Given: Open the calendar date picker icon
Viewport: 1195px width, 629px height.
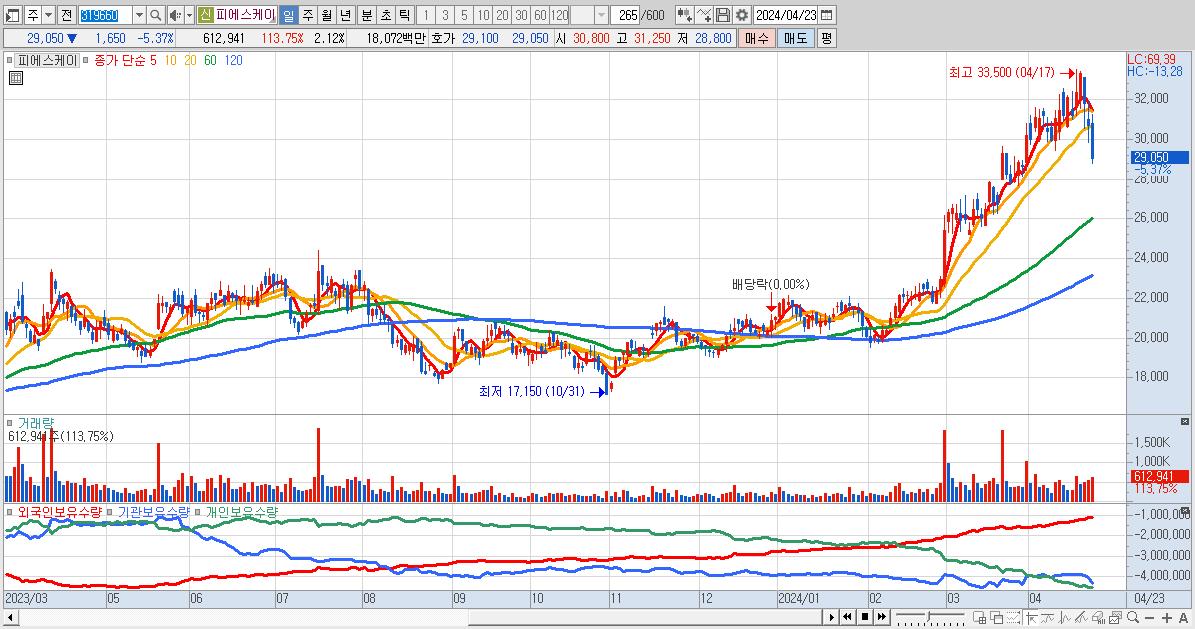Looking at the screenshot, I should pyautogui.click(x=827, y=14).
